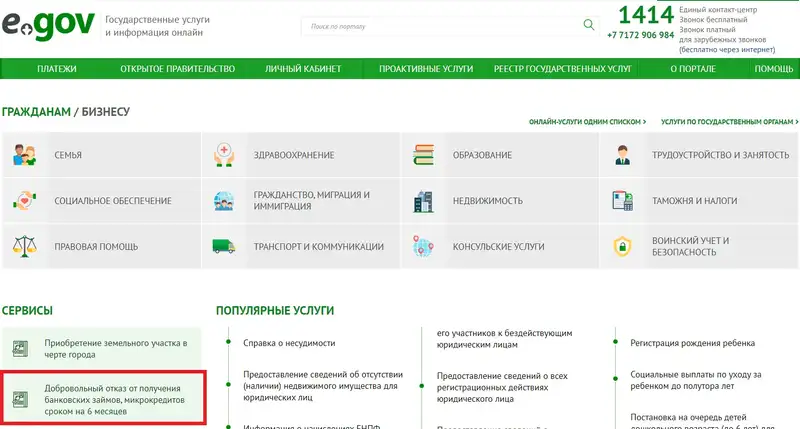The image size is (800, 429).
Task: Expand Услуги по государственным органам link
Action: point(728,122)
